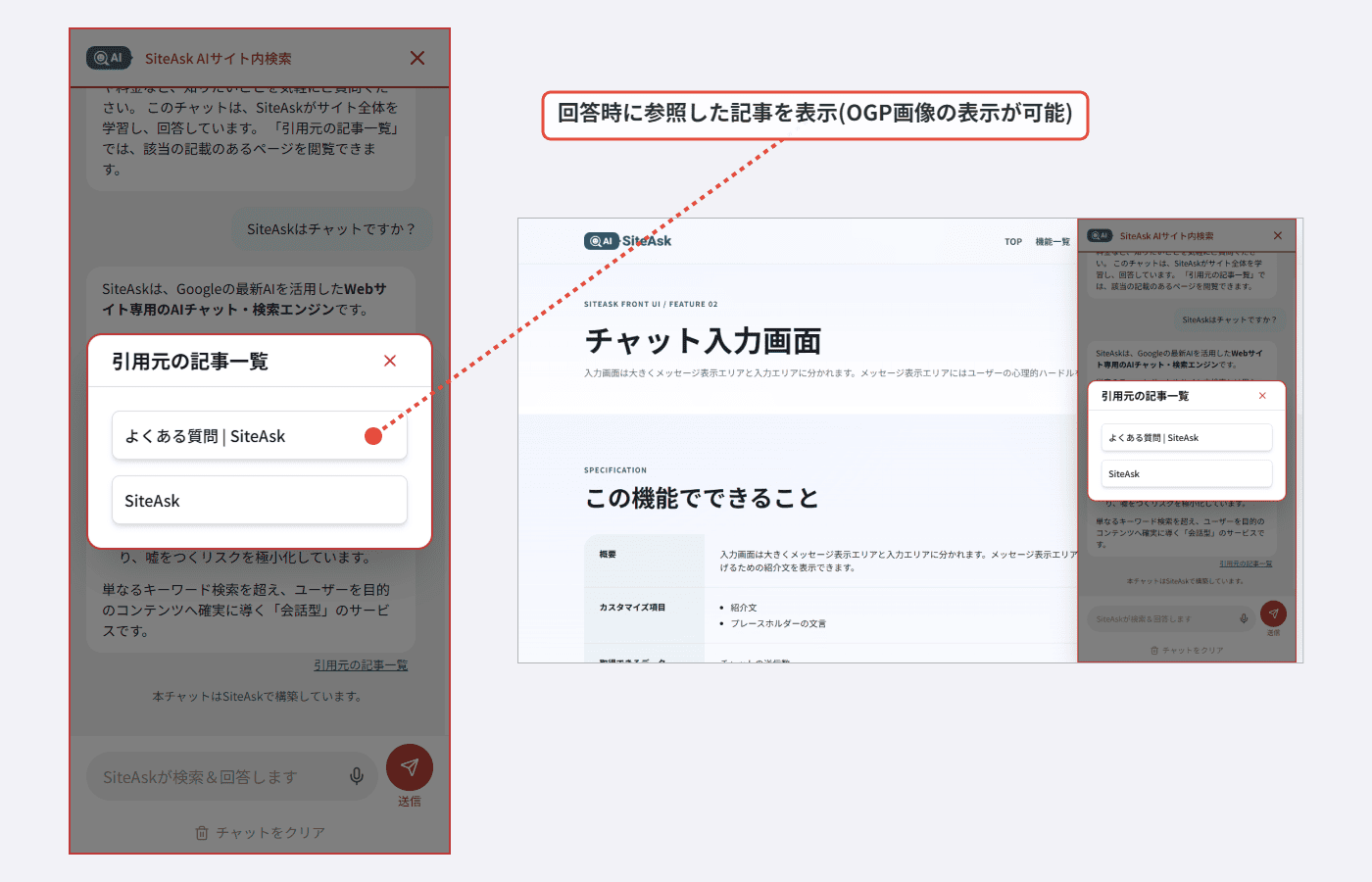Click the SiteAsk logo in website screenshot header
This screenshot has width=1372, height=882.
(628, 241)
